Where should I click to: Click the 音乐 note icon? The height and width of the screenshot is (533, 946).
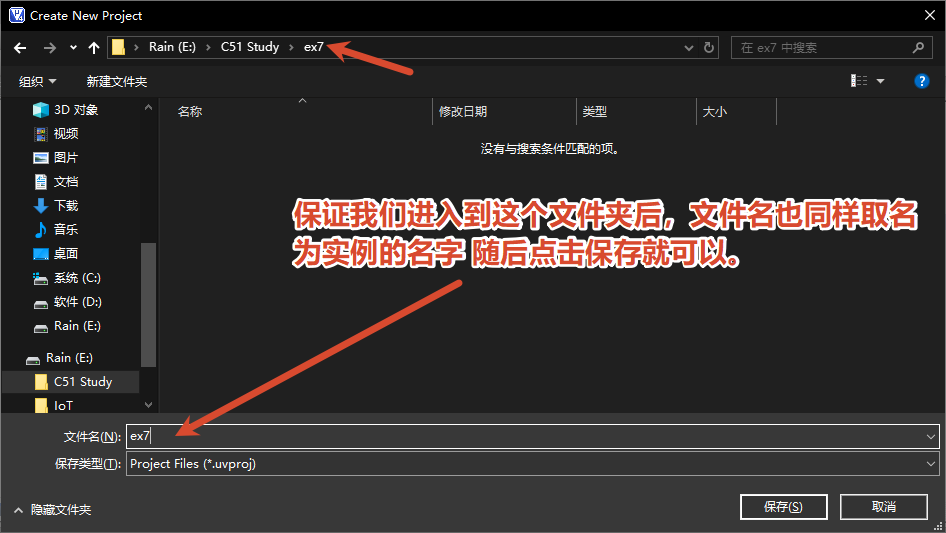coord(40,229)
